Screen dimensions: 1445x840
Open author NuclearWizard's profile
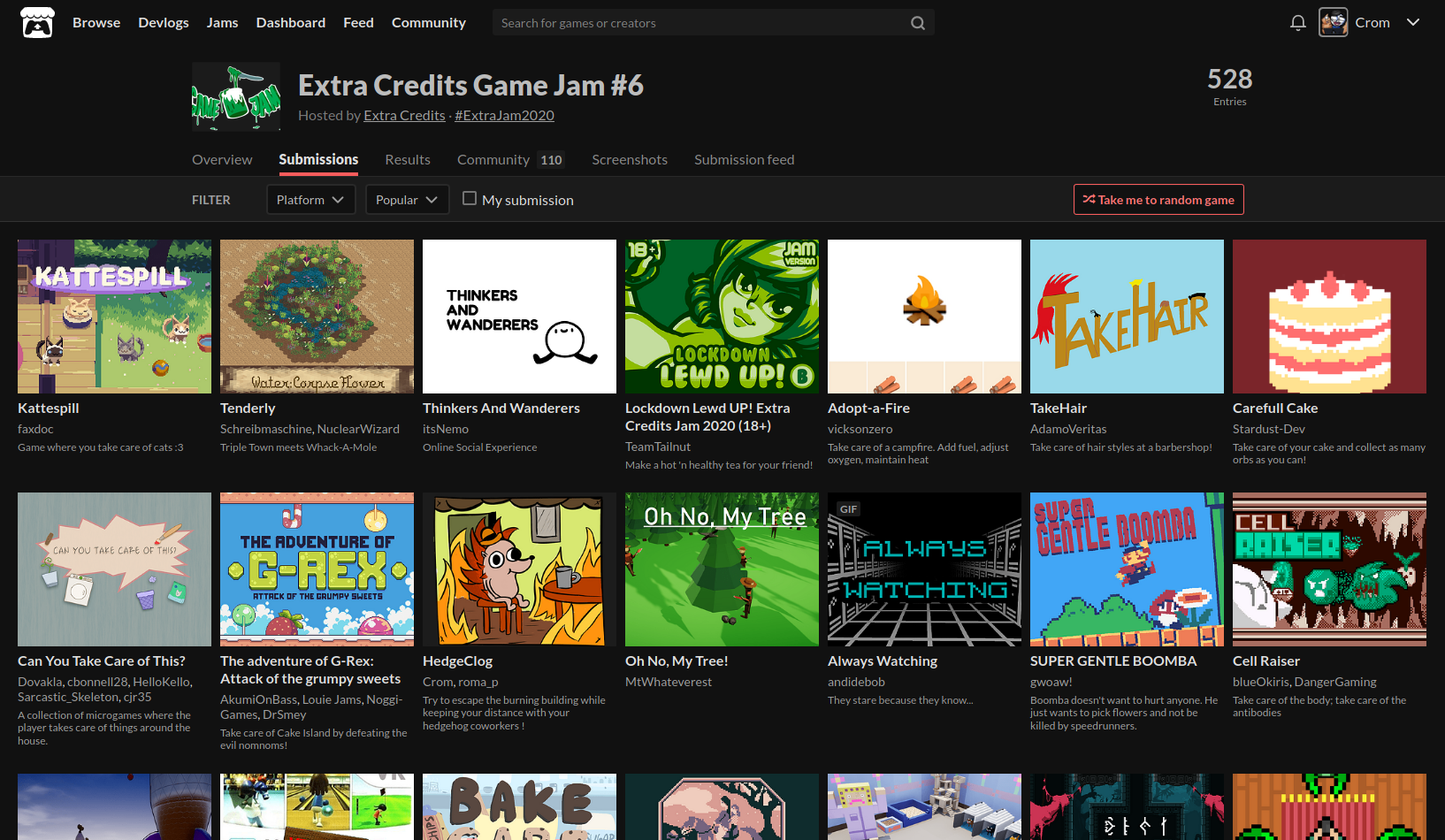pos(358,429)
